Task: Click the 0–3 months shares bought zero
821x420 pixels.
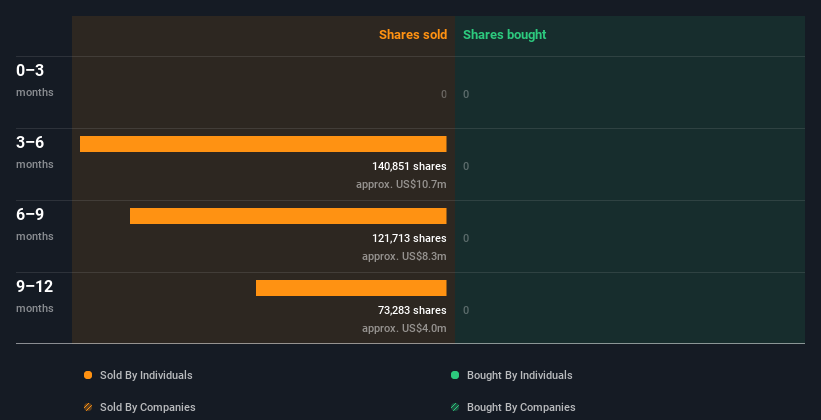Action: coord(466,94)
